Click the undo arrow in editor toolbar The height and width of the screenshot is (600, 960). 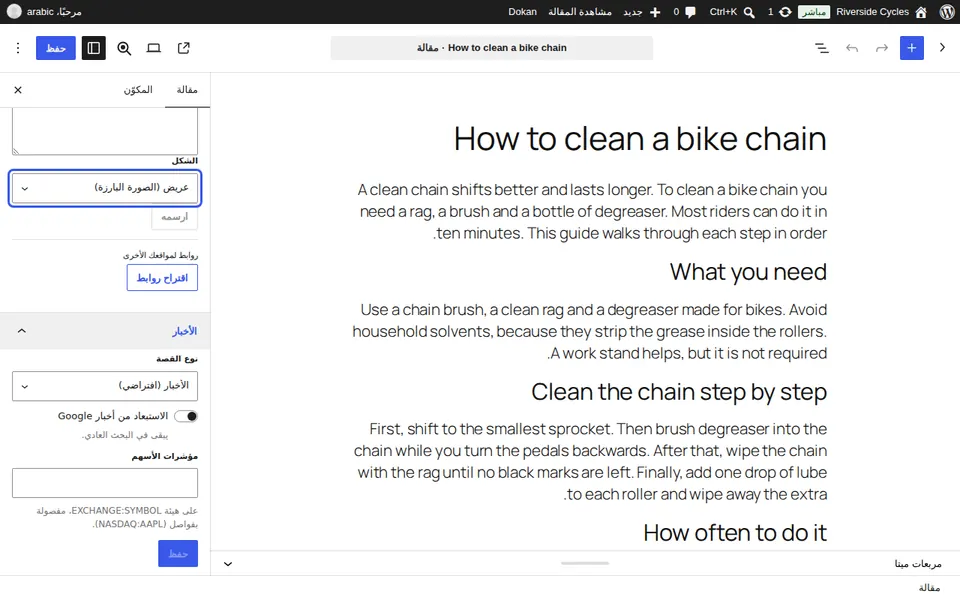[852, 48]
